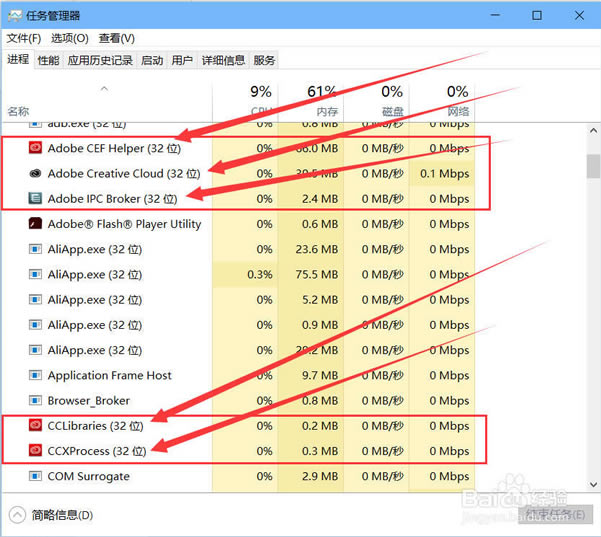Screen dimensions: 601x537
Task: Click Application Frame Host's 9.7 MB value
Action: (320, 375)
